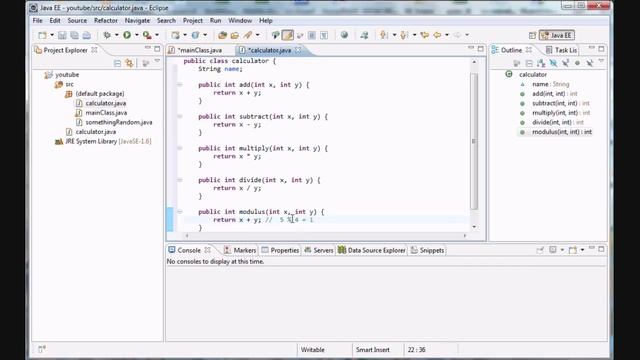Click the Print toolbar icon
Image resolution: width=640 pixels, height=360 pixels.
click(x=87, y=35)
